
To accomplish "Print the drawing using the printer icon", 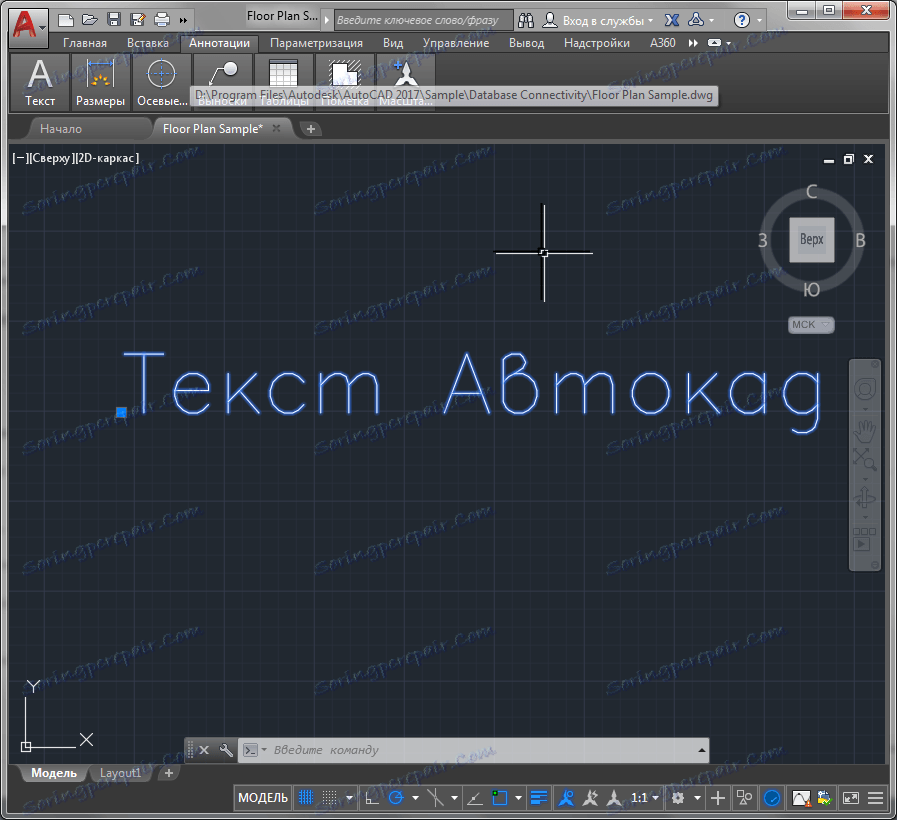I will click(162, 21).
